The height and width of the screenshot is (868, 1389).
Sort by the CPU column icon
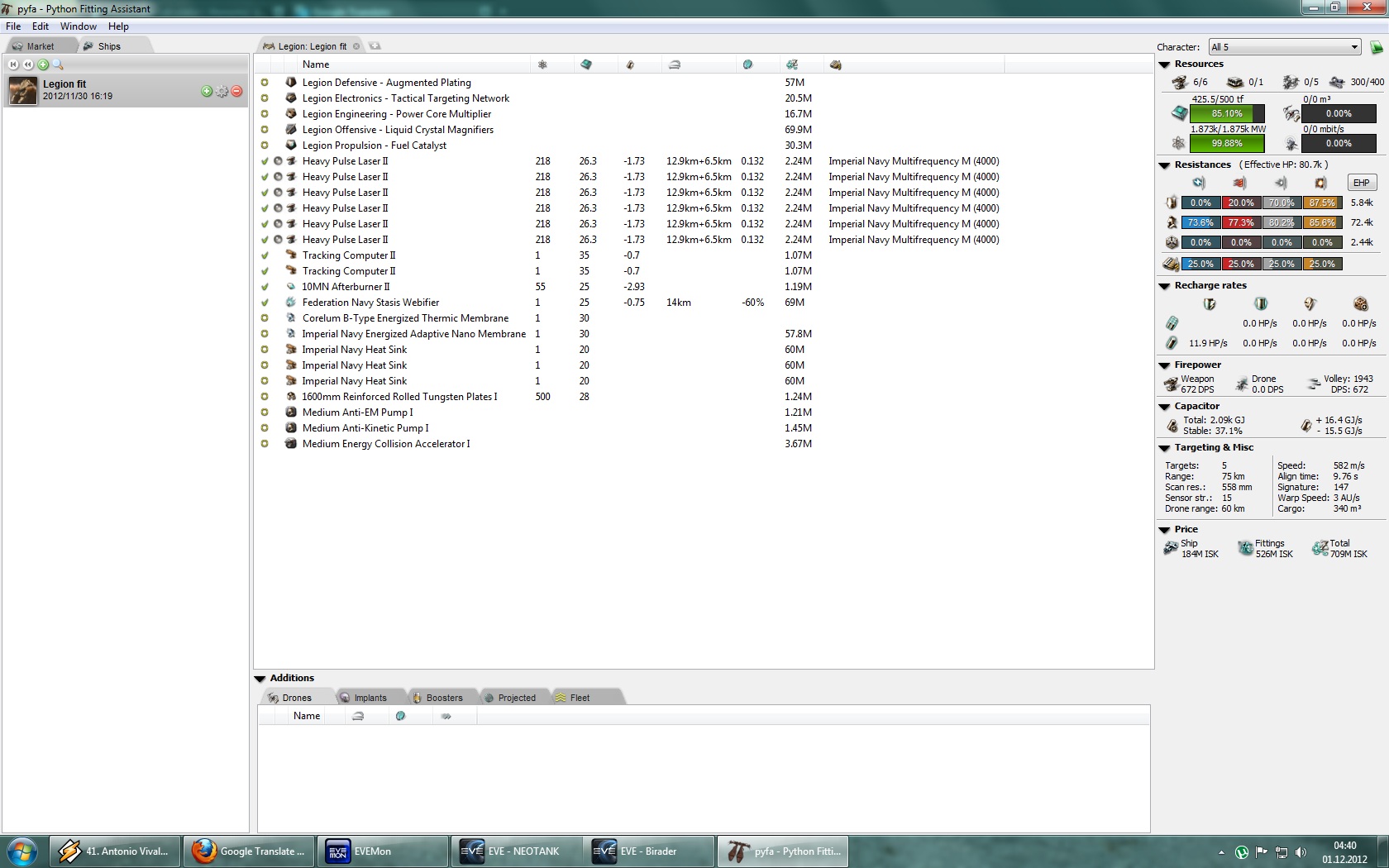pos(586,64)
